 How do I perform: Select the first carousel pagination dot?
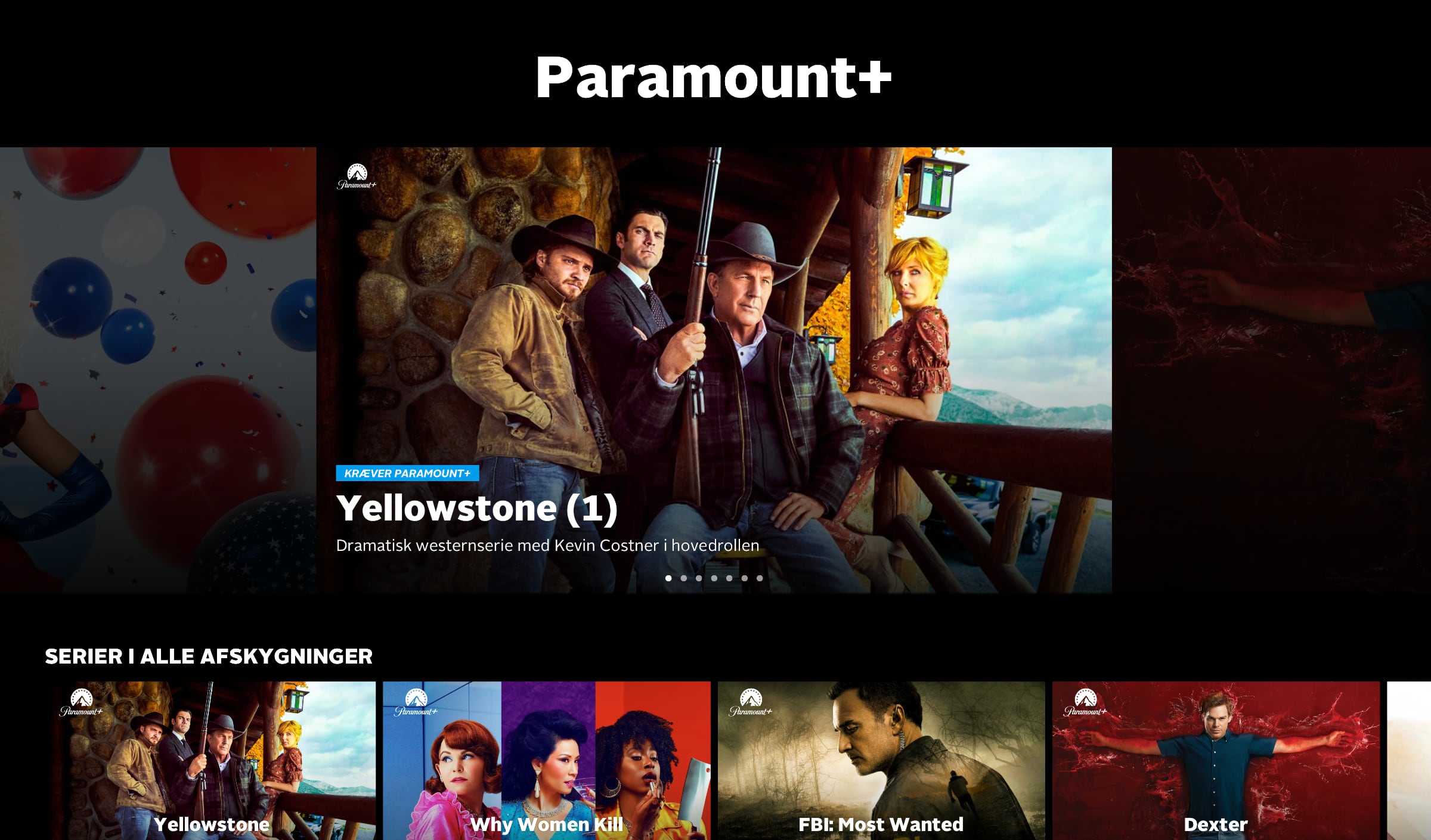pyautogui.click(x=668, y=578)
